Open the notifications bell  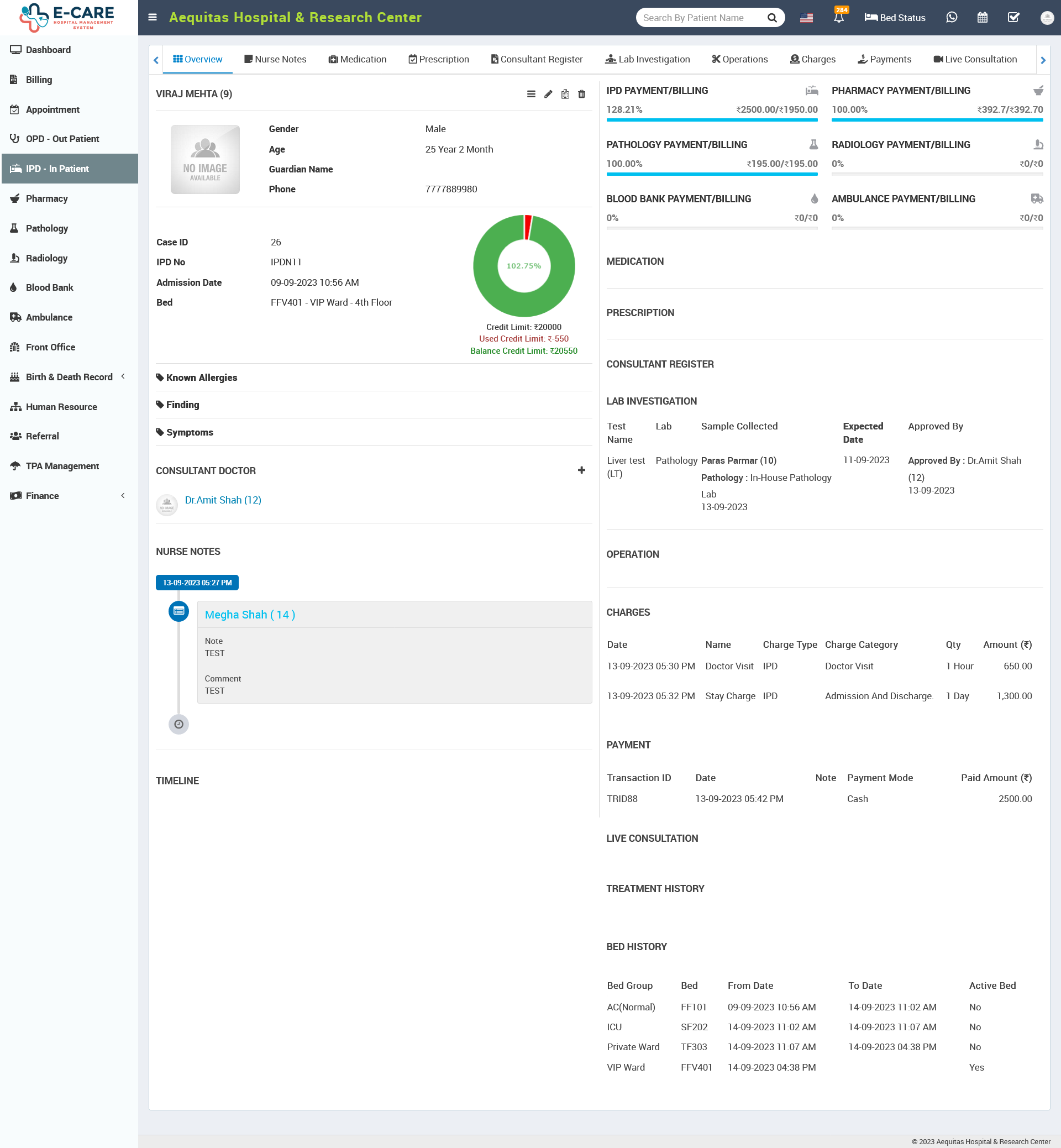[839, 17]
